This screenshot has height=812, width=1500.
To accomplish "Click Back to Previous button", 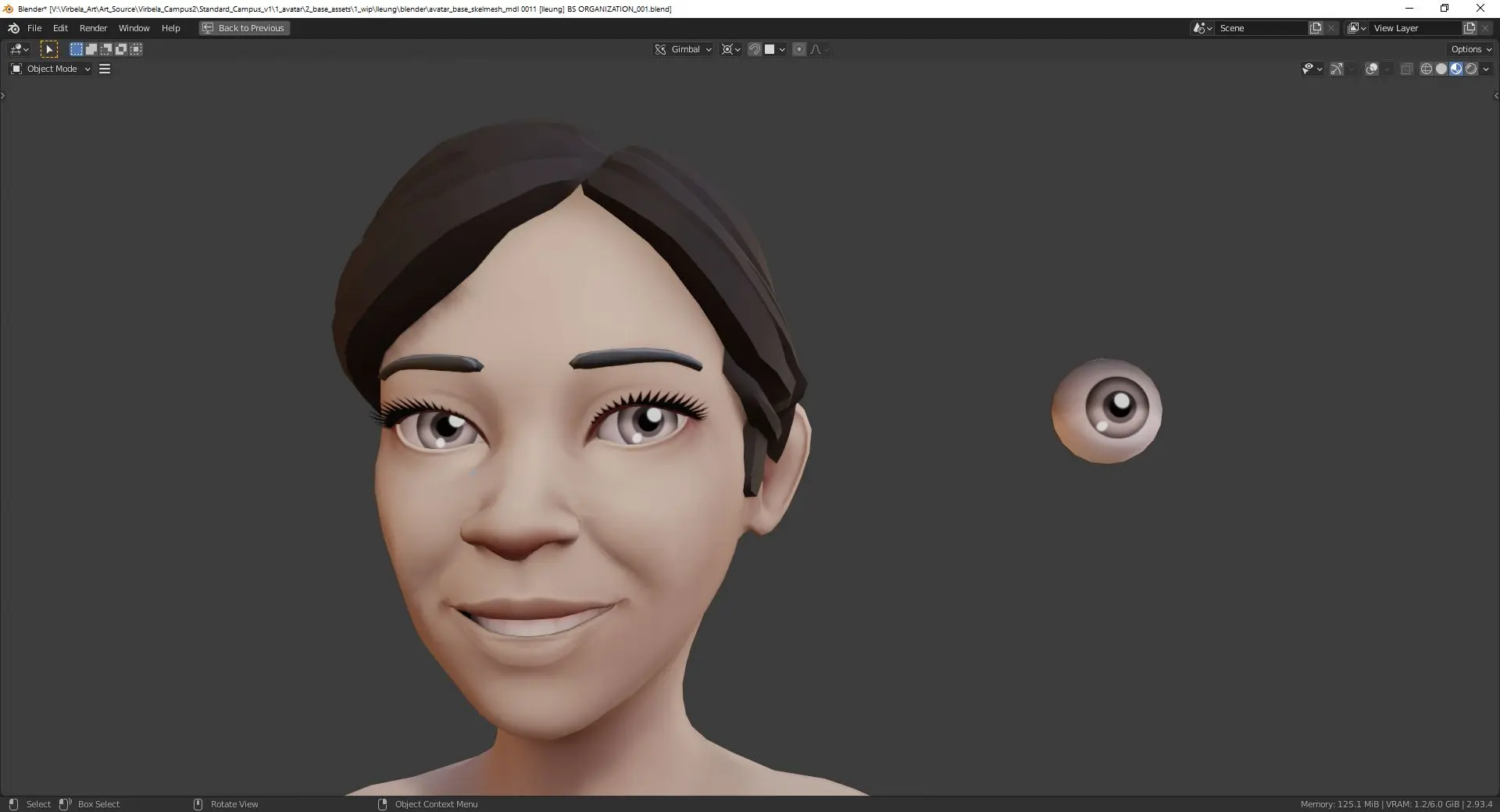I will [244, 28].
